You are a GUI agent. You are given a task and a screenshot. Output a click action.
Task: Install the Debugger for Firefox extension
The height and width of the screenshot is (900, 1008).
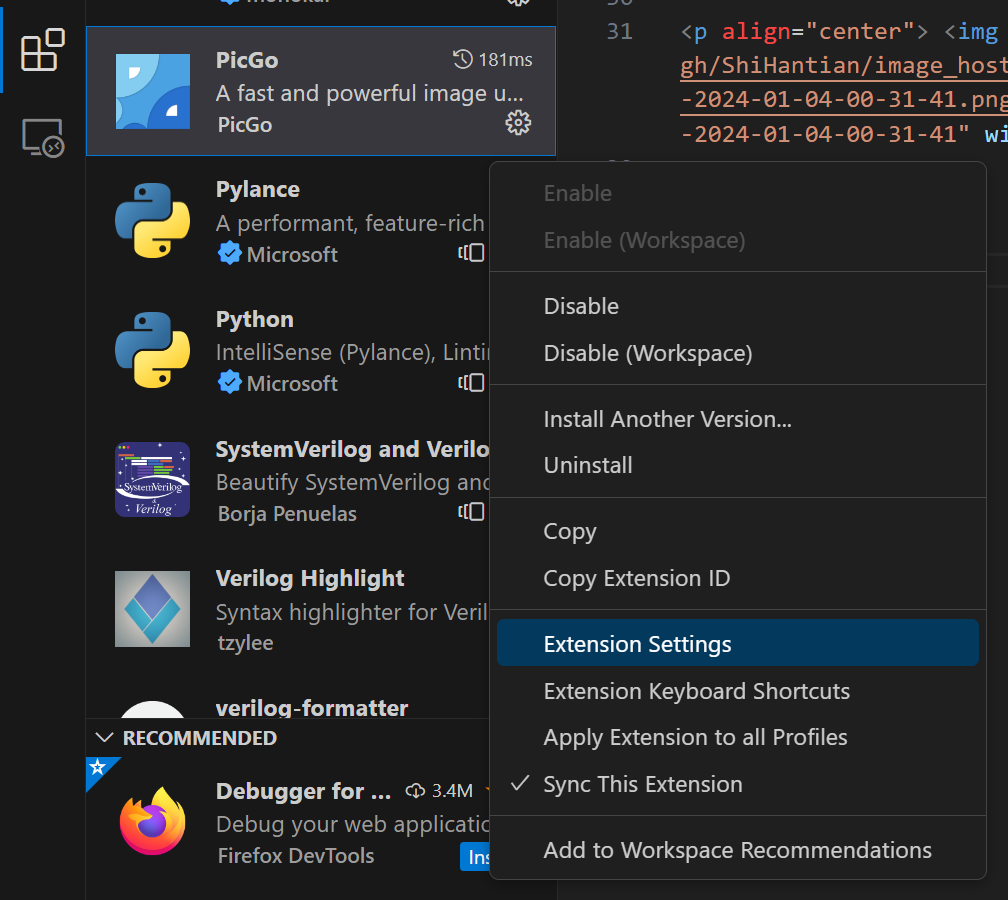476,856
